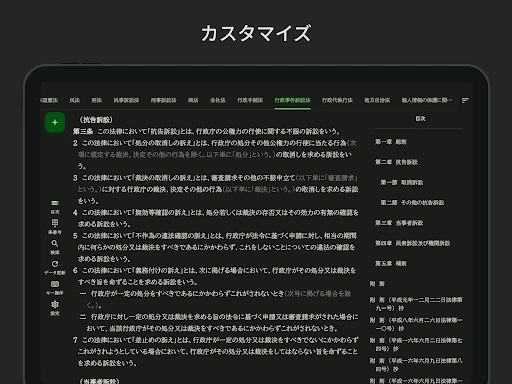Screen dimensions: 512x384
Task: Jump to 第二章 抗告訴訟 in contents
Action: [396, 162]
